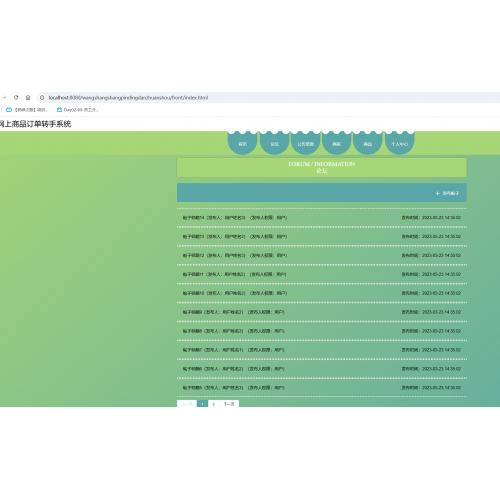Reload the page with the refresh icon
This screenshot has height=500, width=500.
pyautogui.click(x=16, y=97)
